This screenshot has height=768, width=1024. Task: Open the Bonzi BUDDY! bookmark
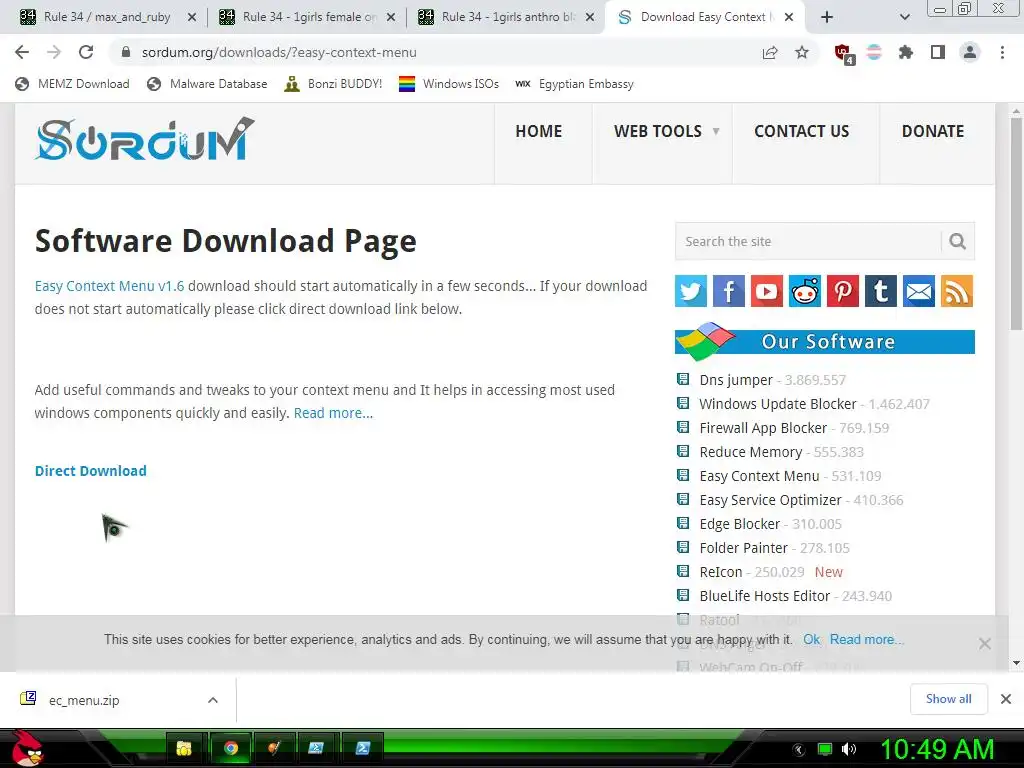coord(334,84)
